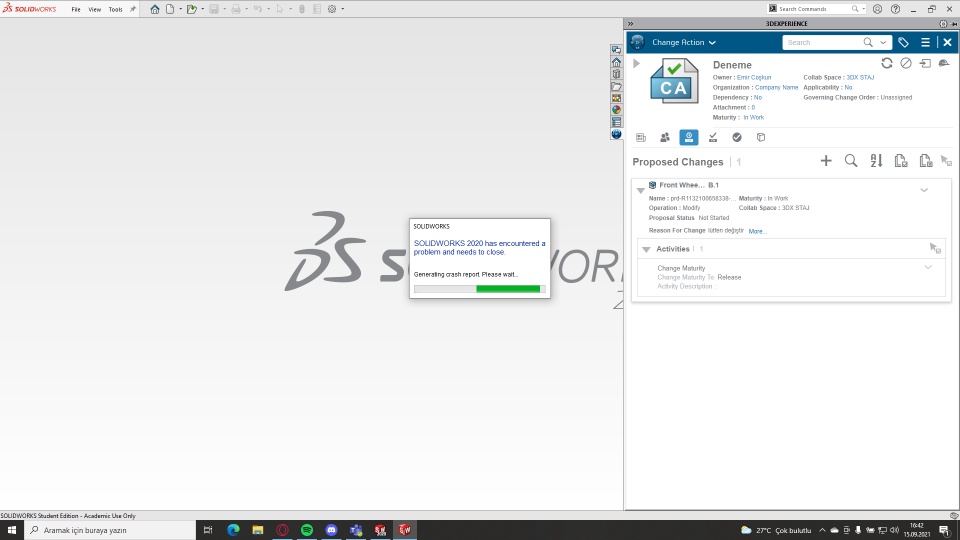Click the Save icon in toolbar
Viewport: 960px width, 540px height.
(214, 9)
